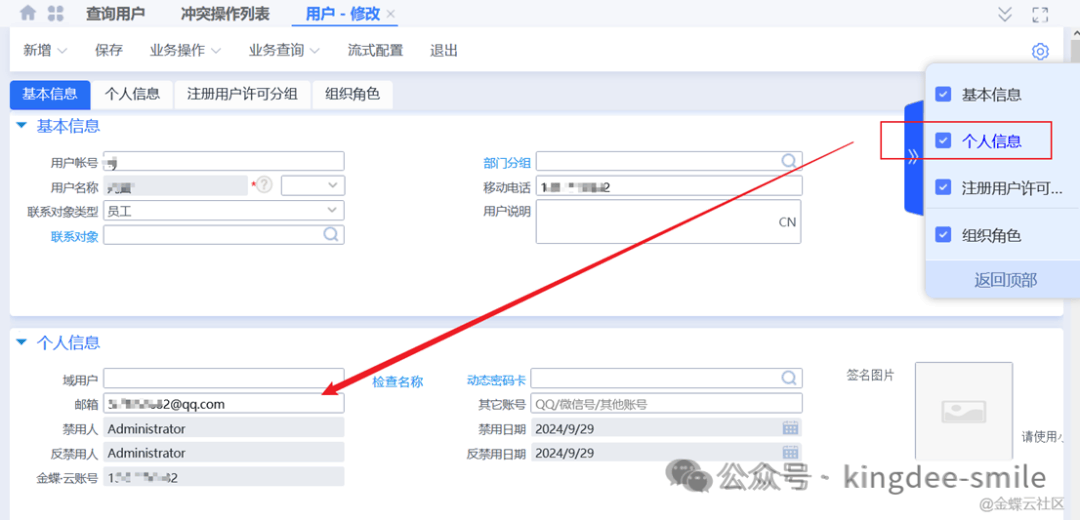Viewport: 1080px width, 520px height.
Task: Click the settings gear icon
Action: tap(1040, 51)
